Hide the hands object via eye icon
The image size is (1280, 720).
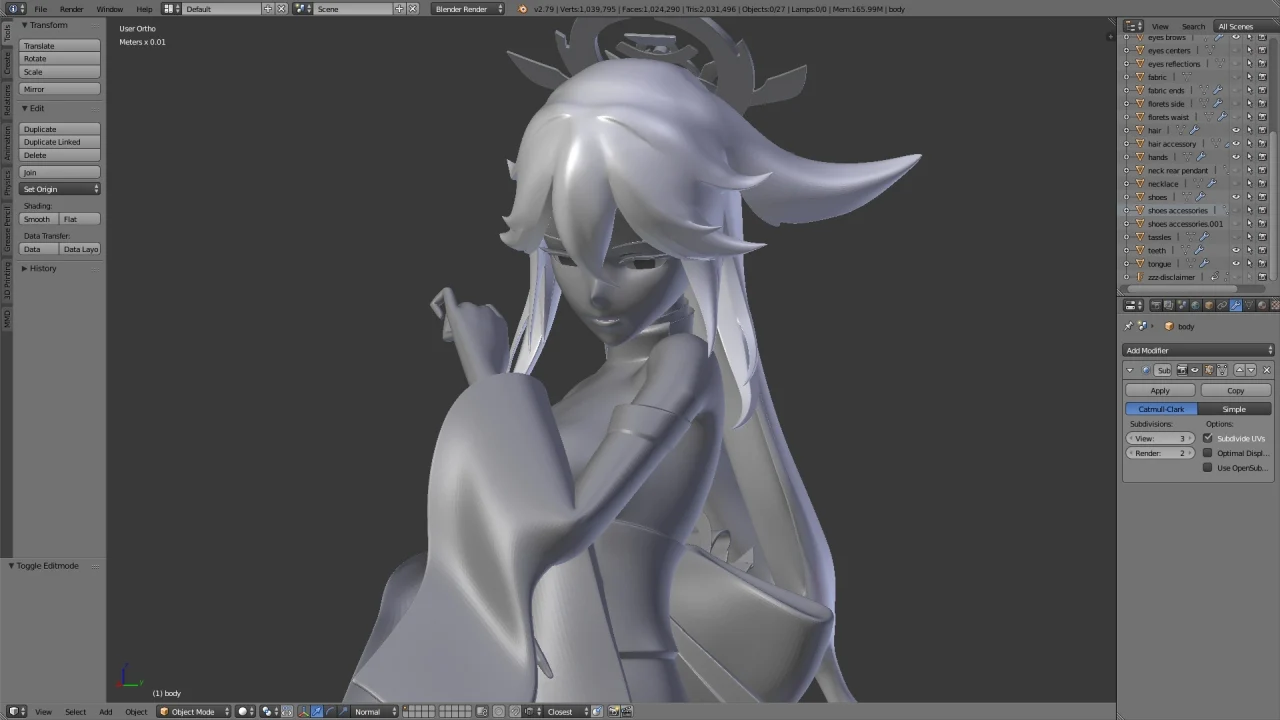pyautogui.click(x=1236, y=157)
